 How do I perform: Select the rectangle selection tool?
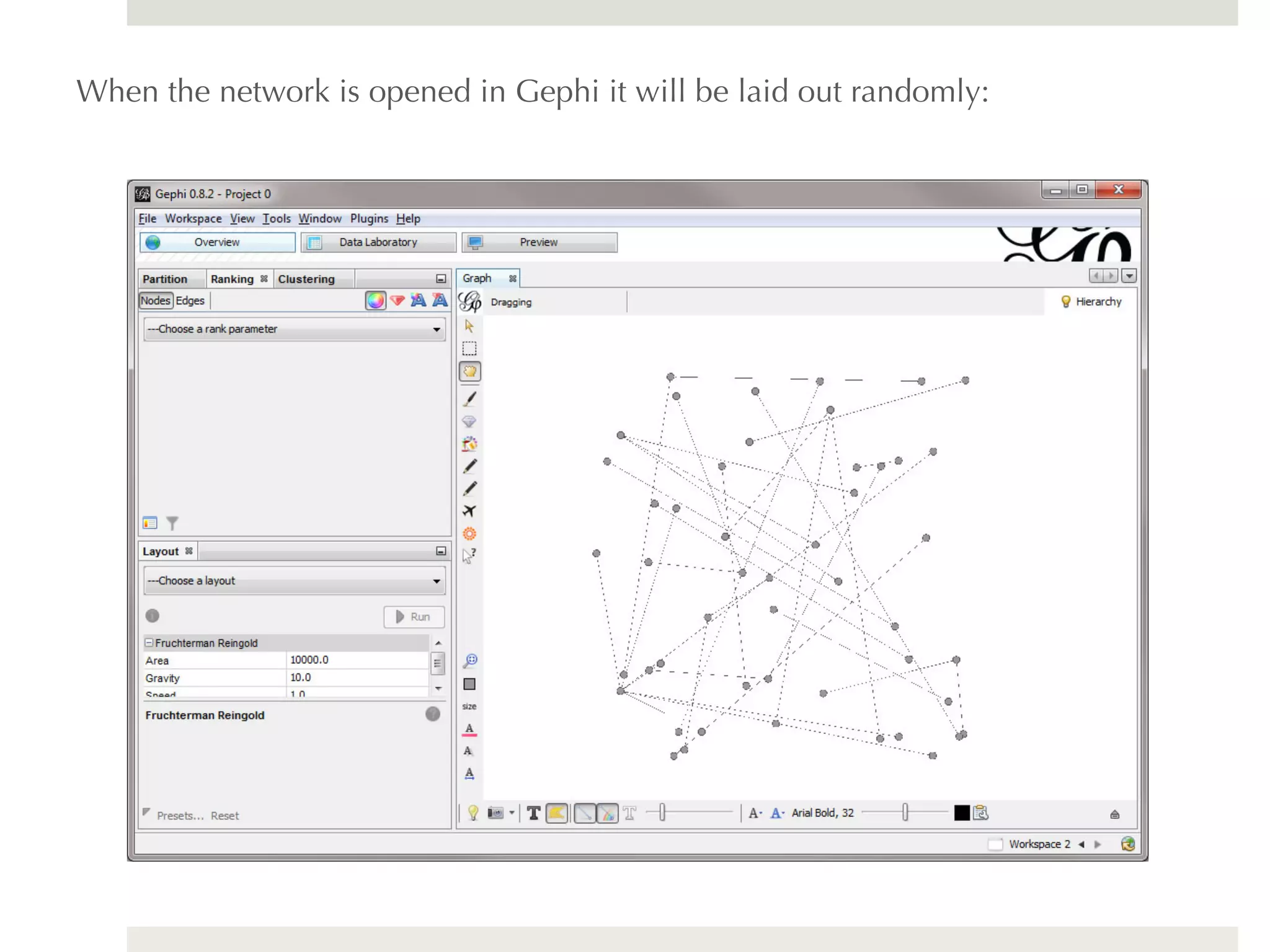[469, 348]
